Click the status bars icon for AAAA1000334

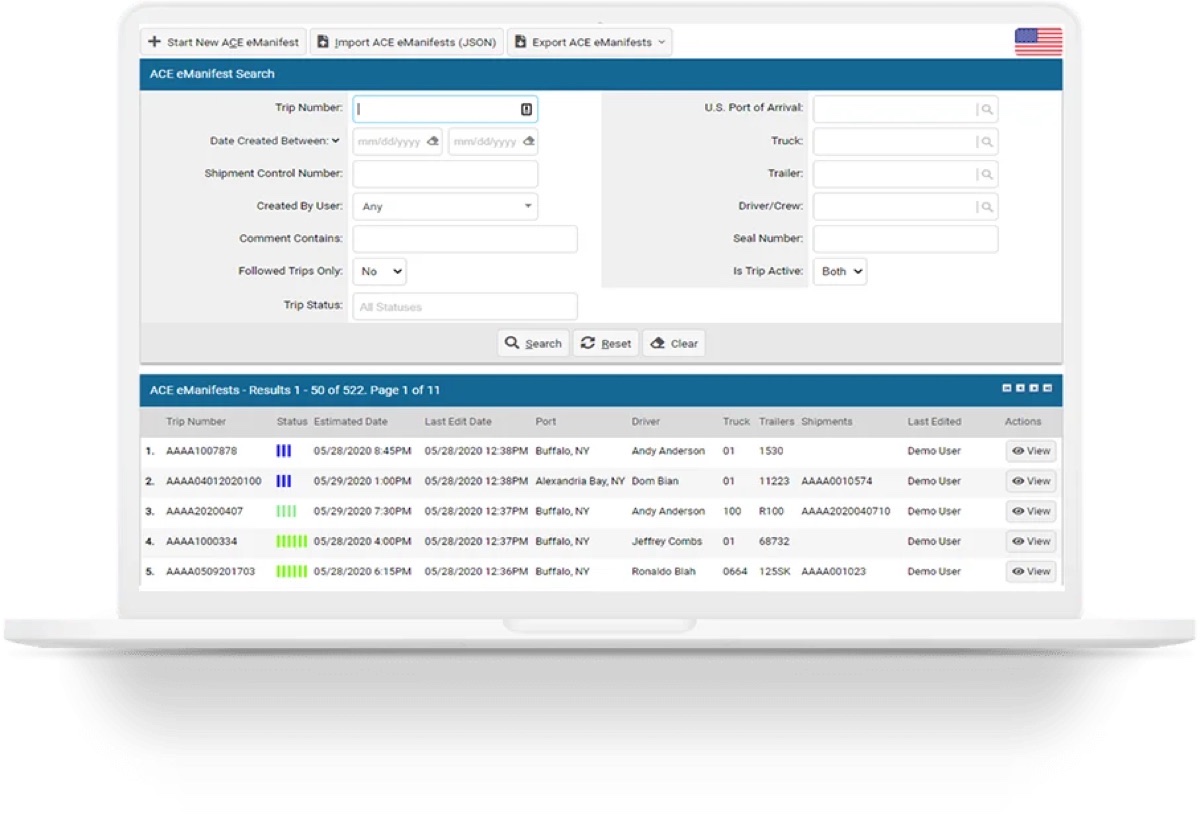(x=292, y=541)
